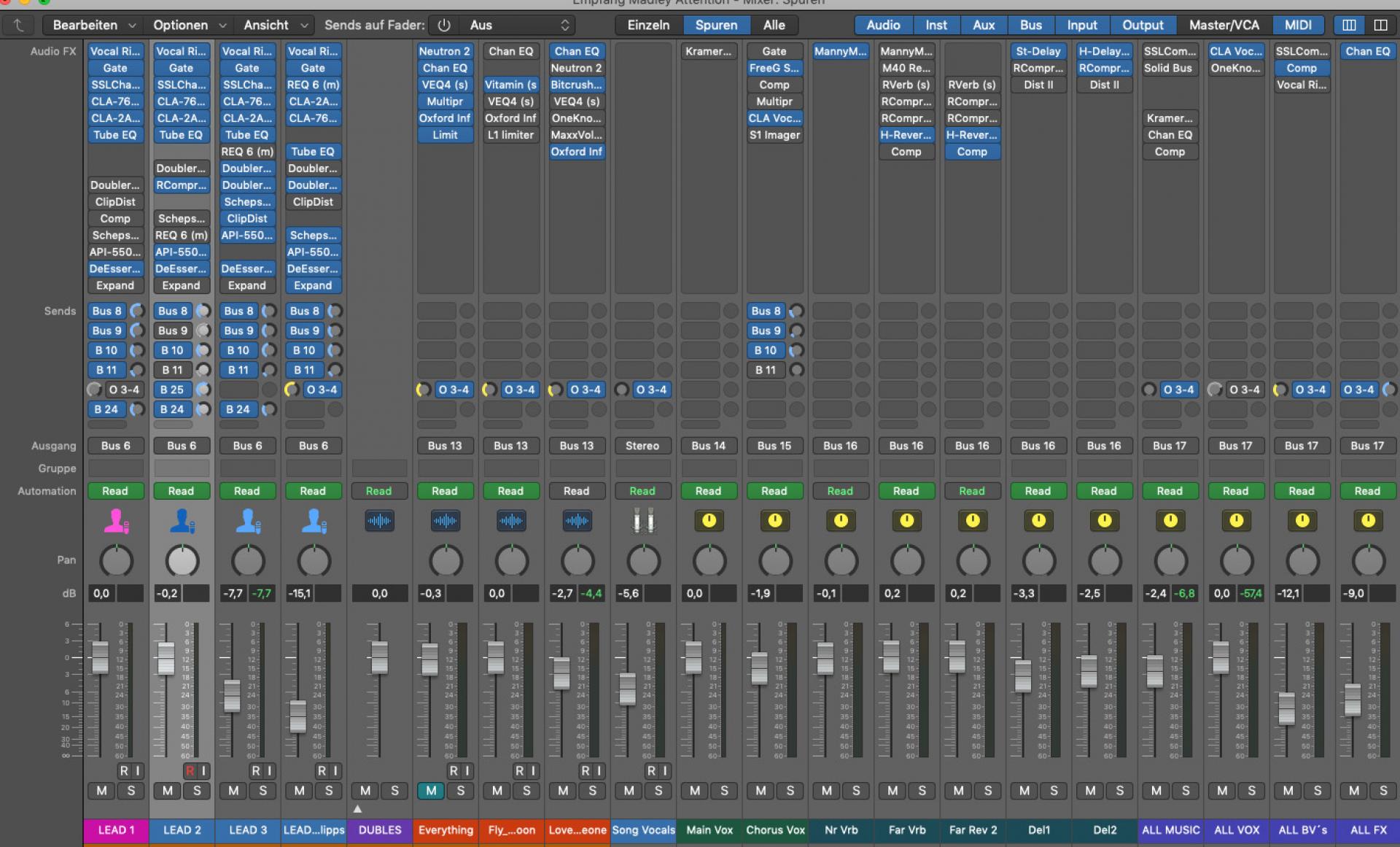Click the pink vocalist icon on LEAD 1
The width and height of the screenshot is (1400, 847).
116,521
